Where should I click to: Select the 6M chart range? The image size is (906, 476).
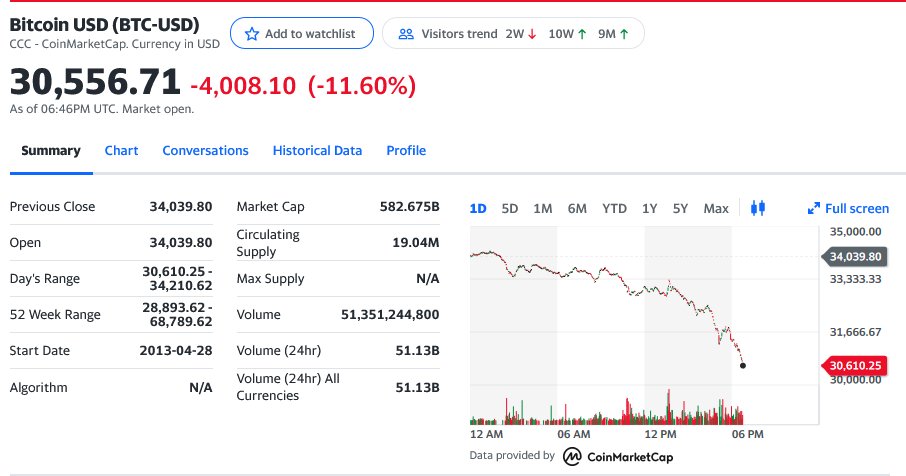point(577,209)
